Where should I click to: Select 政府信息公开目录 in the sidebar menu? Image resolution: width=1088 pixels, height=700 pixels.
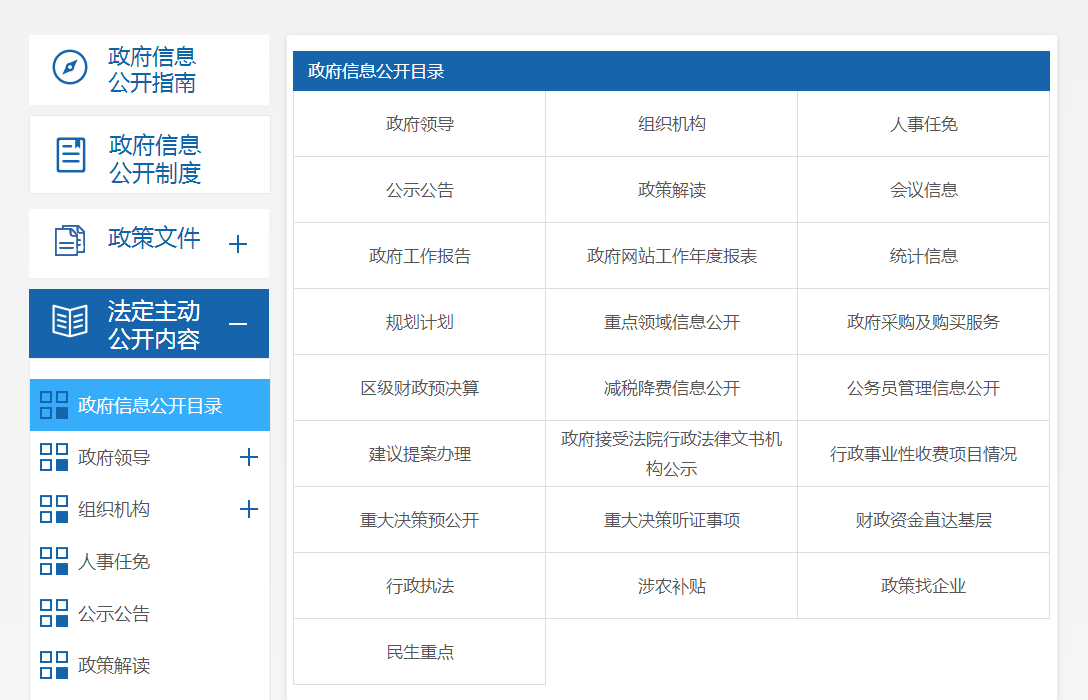pos(150,406)
